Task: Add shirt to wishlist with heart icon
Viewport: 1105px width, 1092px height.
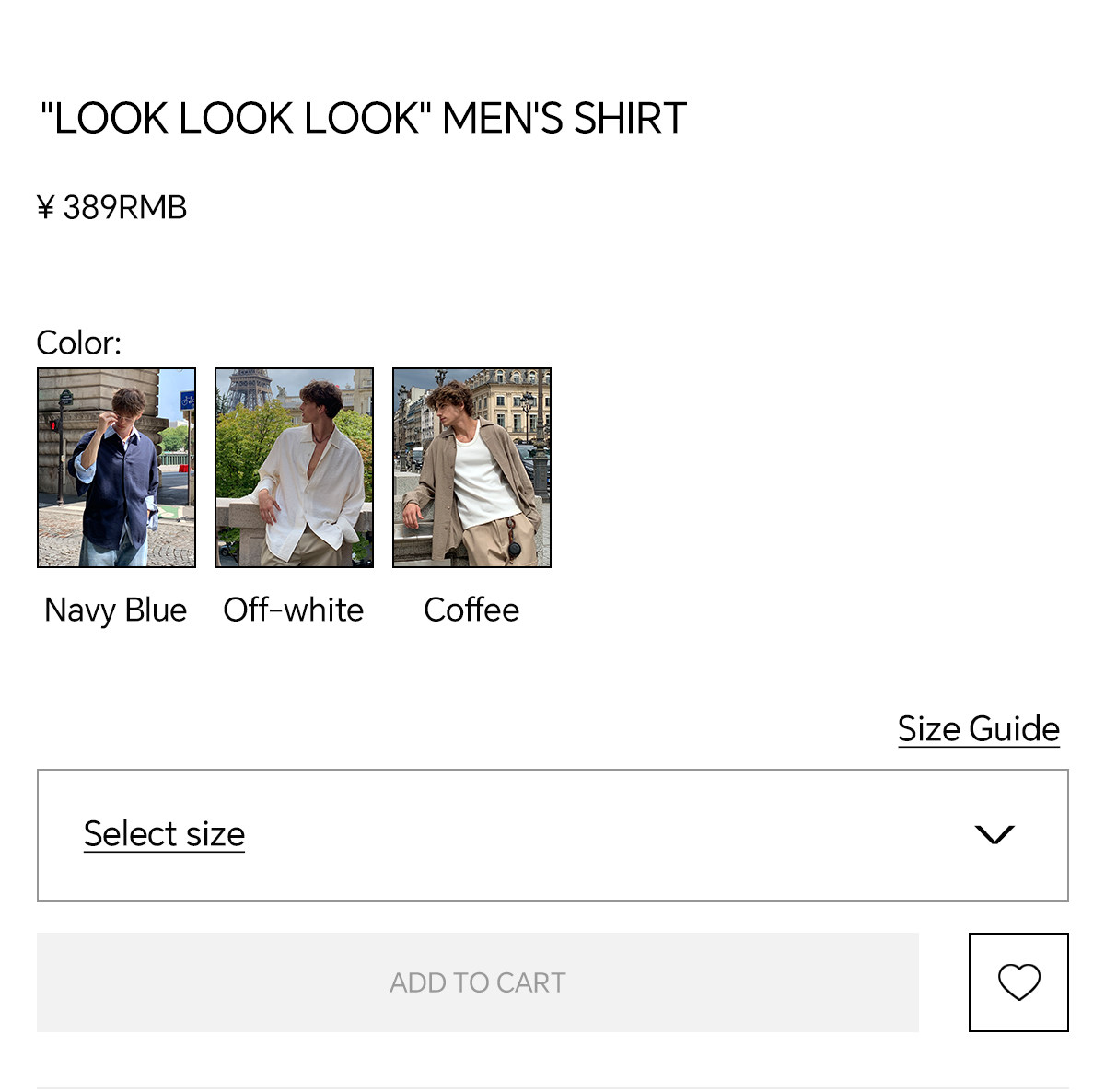Action: click(1018, 982)
